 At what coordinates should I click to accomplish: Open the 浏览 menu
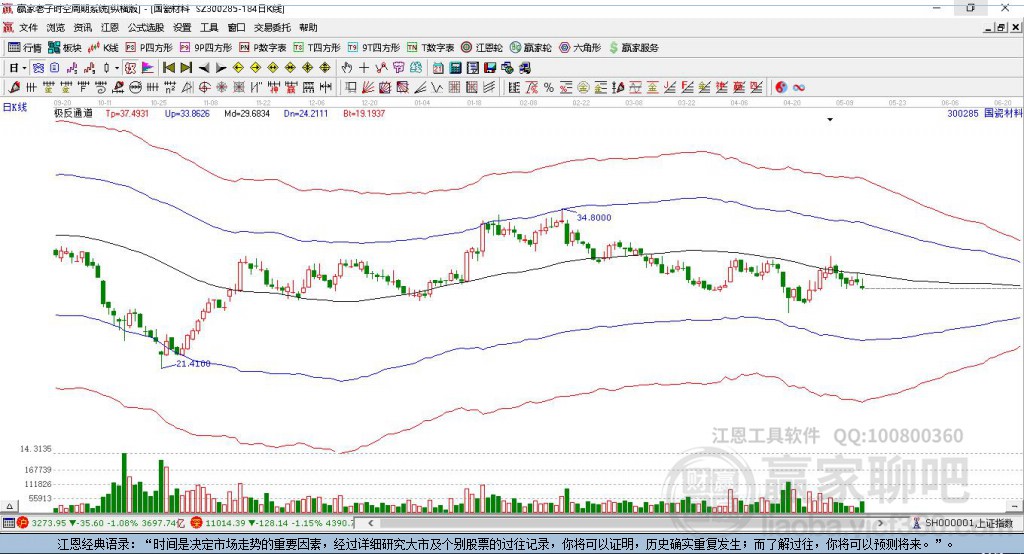coord(56,27)
